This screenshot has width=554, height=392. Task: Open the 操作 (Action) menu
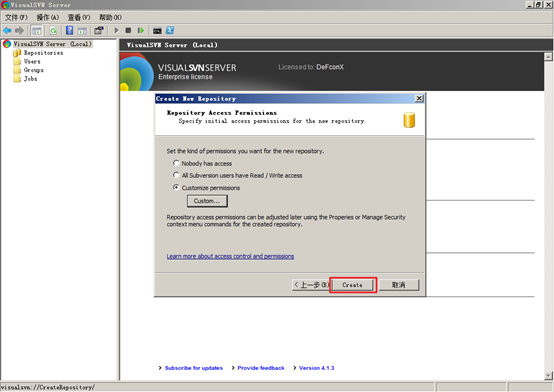pos(48,17)
